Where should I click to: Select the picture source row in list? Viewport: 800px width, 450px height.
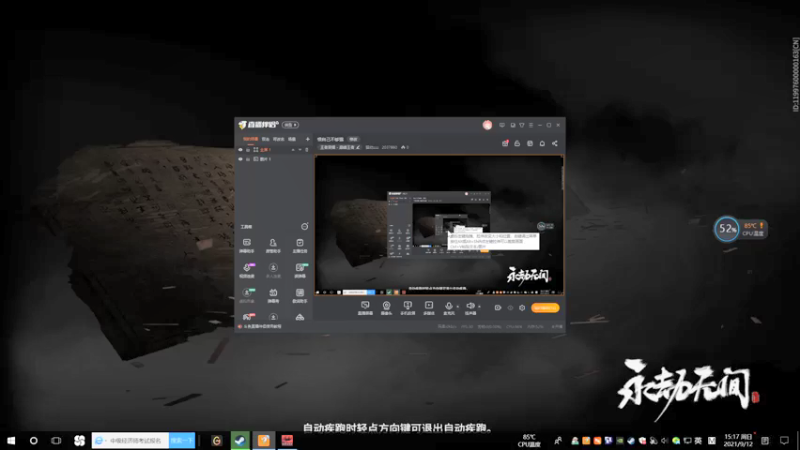(x=274, y=159)
